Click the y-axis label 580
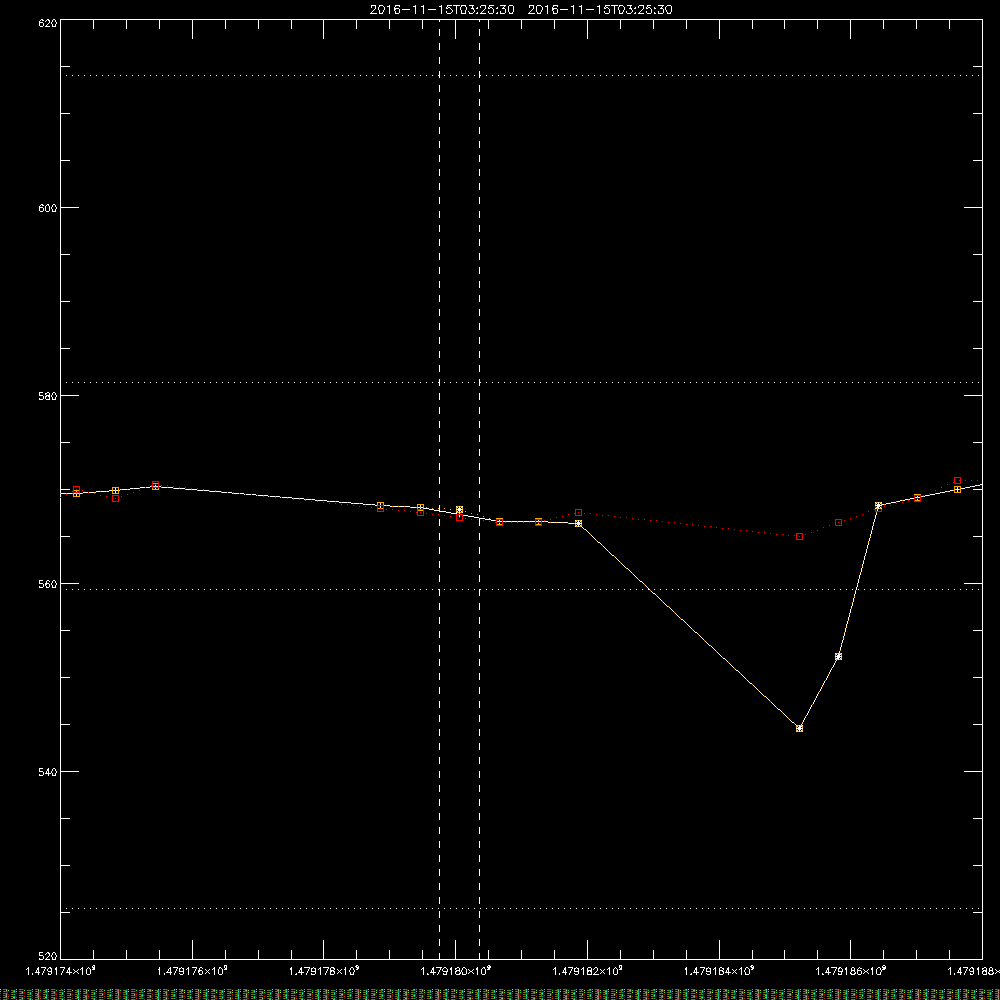Viewport: 1000px width, 1000px height. click(x=48, y=395)
